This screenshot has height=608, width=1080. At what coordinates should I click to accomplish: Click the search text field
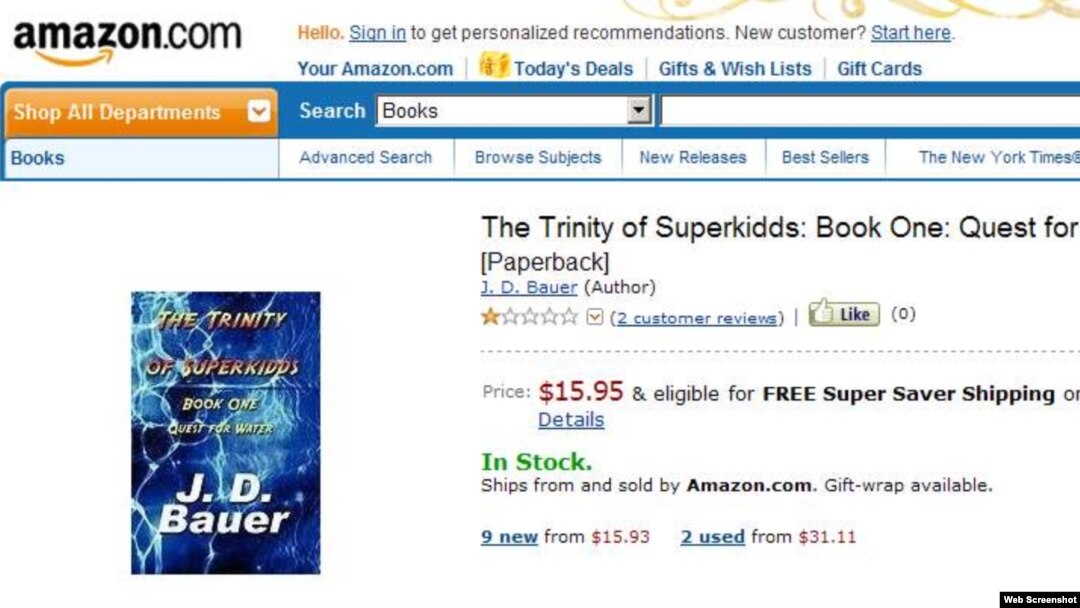(x=869, y=111)
